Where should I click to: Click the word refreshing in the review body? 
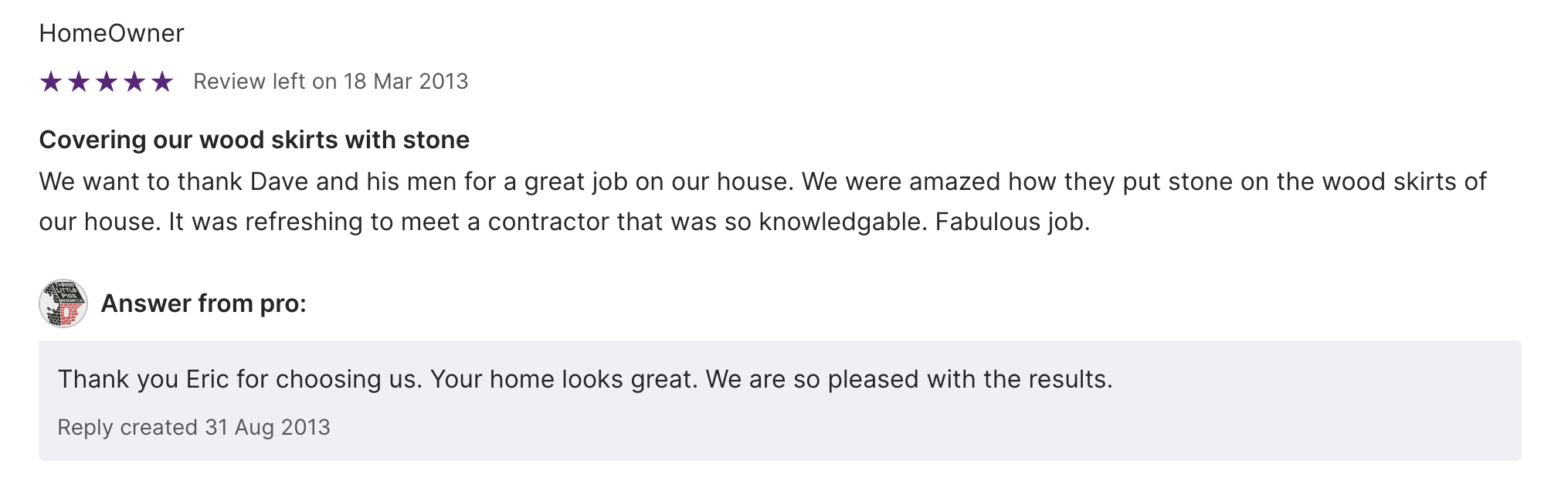coord(304,222)
